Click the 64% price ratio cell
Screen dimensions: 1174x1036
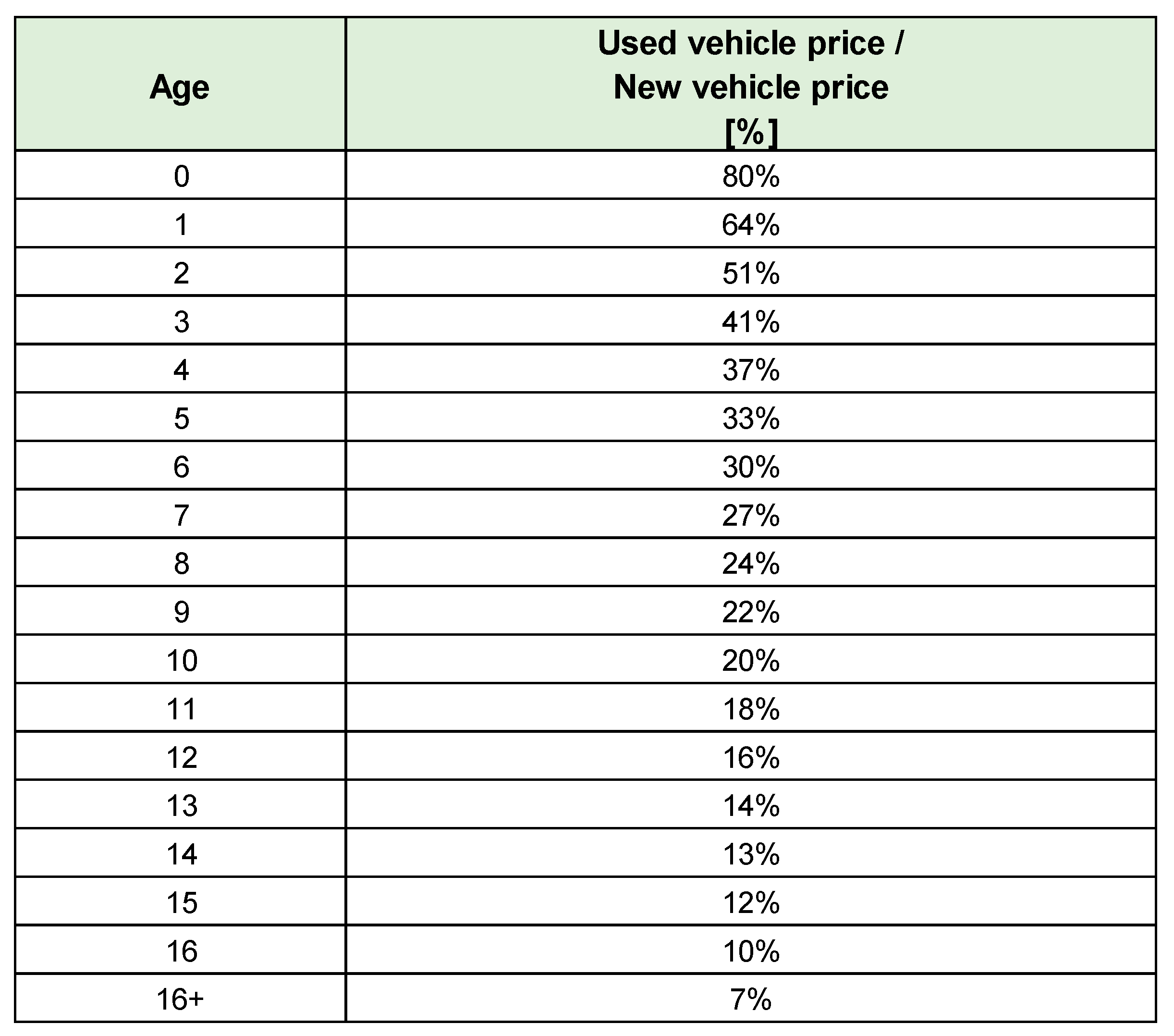pyautogui.click(x=751, y=225)
